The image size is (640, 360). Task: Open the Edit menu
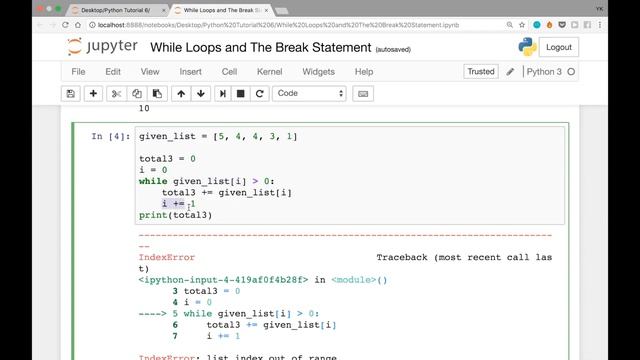click(x=113, y=72)
